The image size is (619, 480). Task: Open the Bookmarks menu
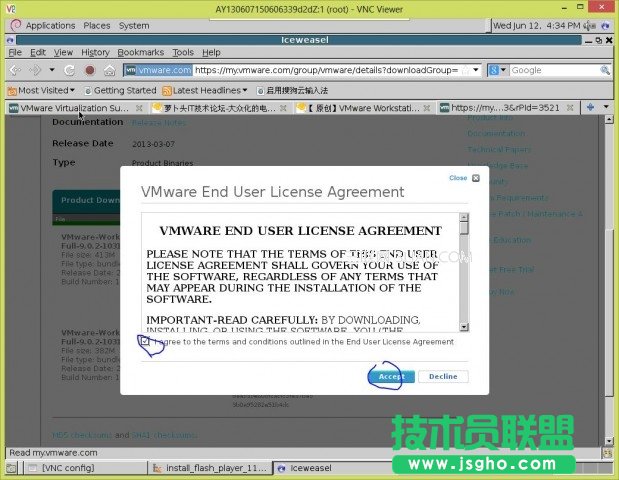pos(141,52)
